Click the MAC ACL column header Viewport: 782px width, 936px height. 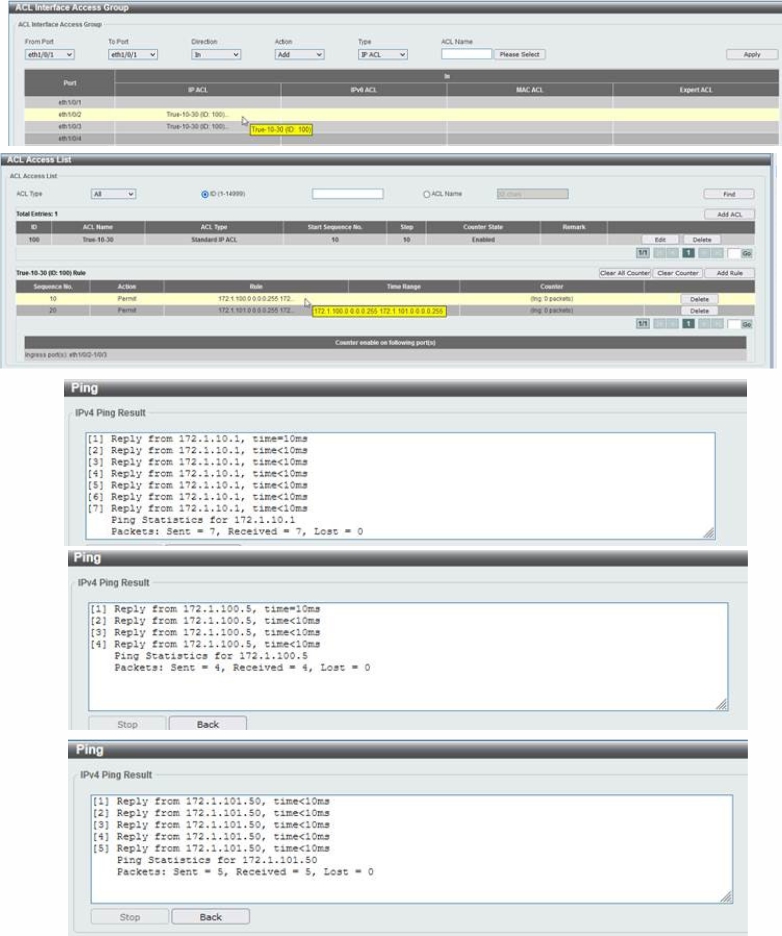tap(529, 90)
